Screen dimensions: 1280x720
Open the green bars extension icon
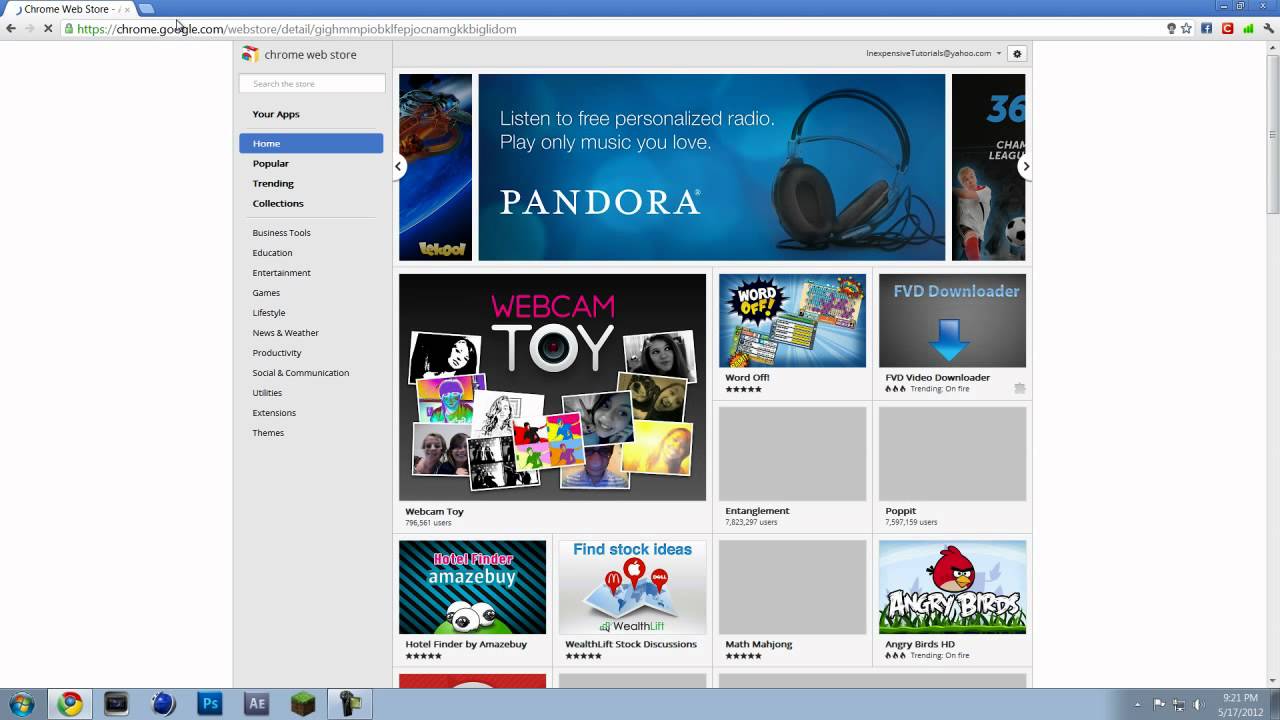click(x=1247, y=29)
